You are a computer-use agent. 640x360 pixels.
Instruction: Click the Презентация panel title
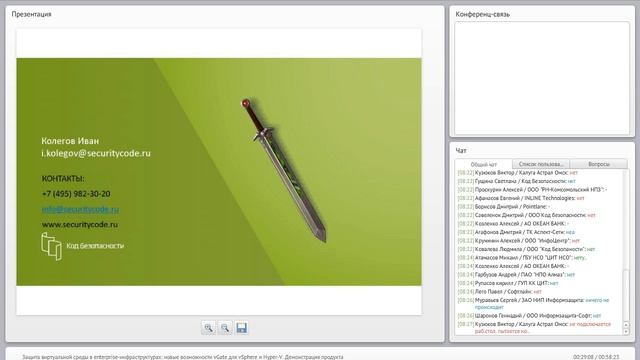(31, 14)
